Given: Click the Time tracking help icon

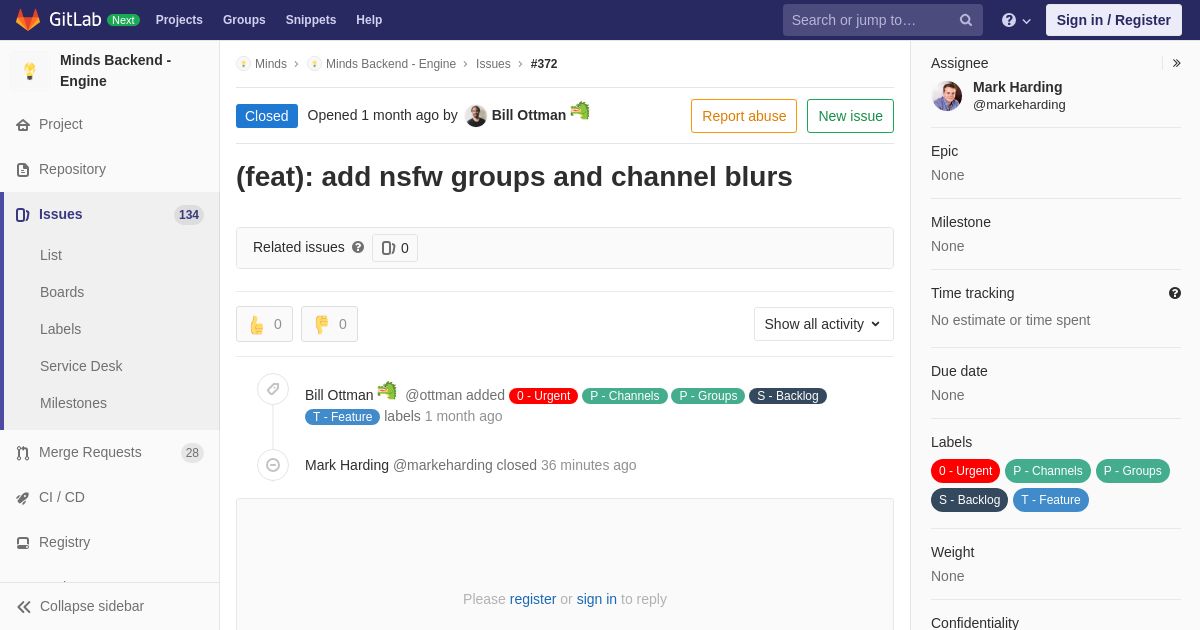Looking at the screenshot, I should [1175, 293].
